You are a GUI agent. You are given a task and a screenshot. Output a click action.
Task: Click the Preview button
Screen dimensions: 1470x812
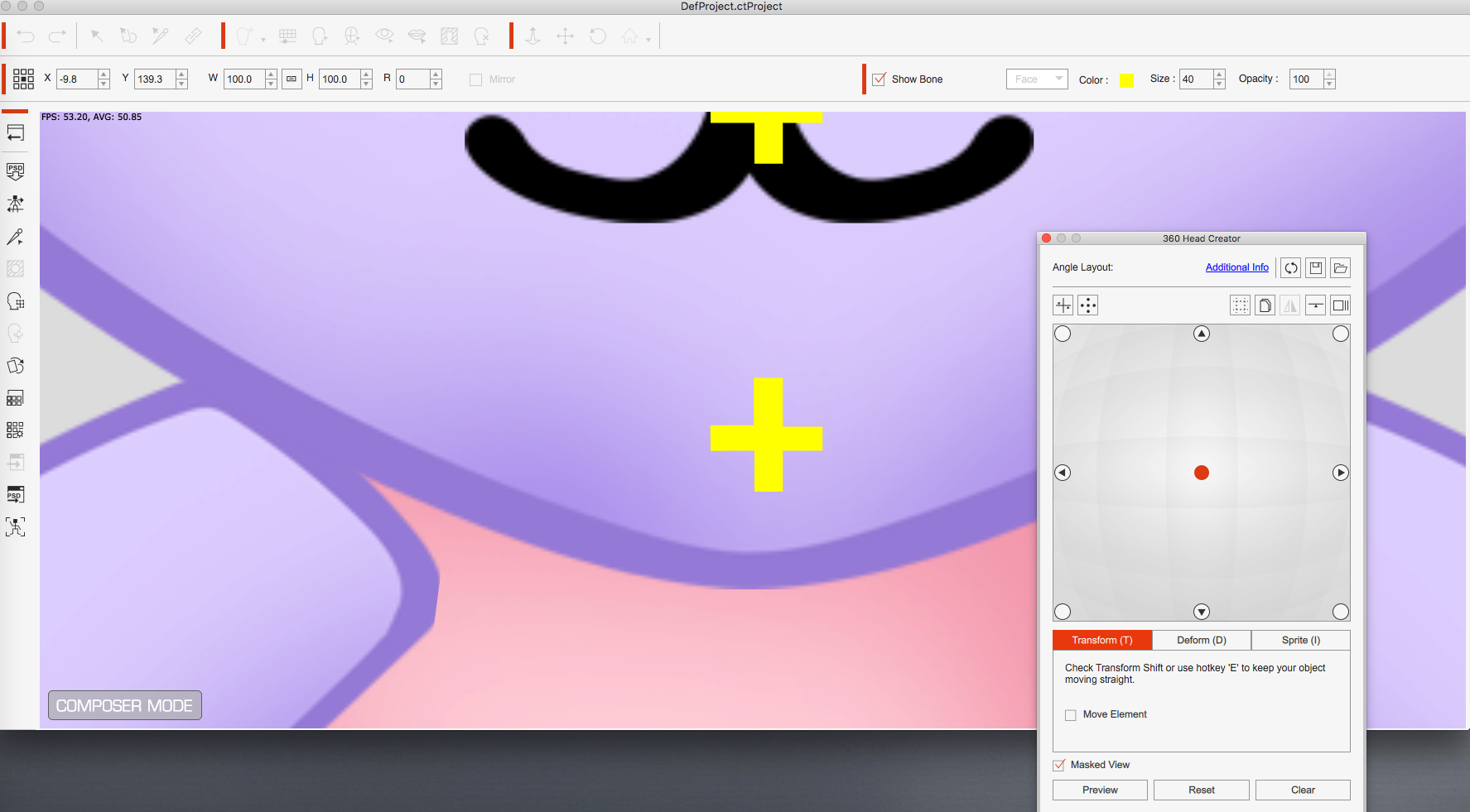(1100, 790)
